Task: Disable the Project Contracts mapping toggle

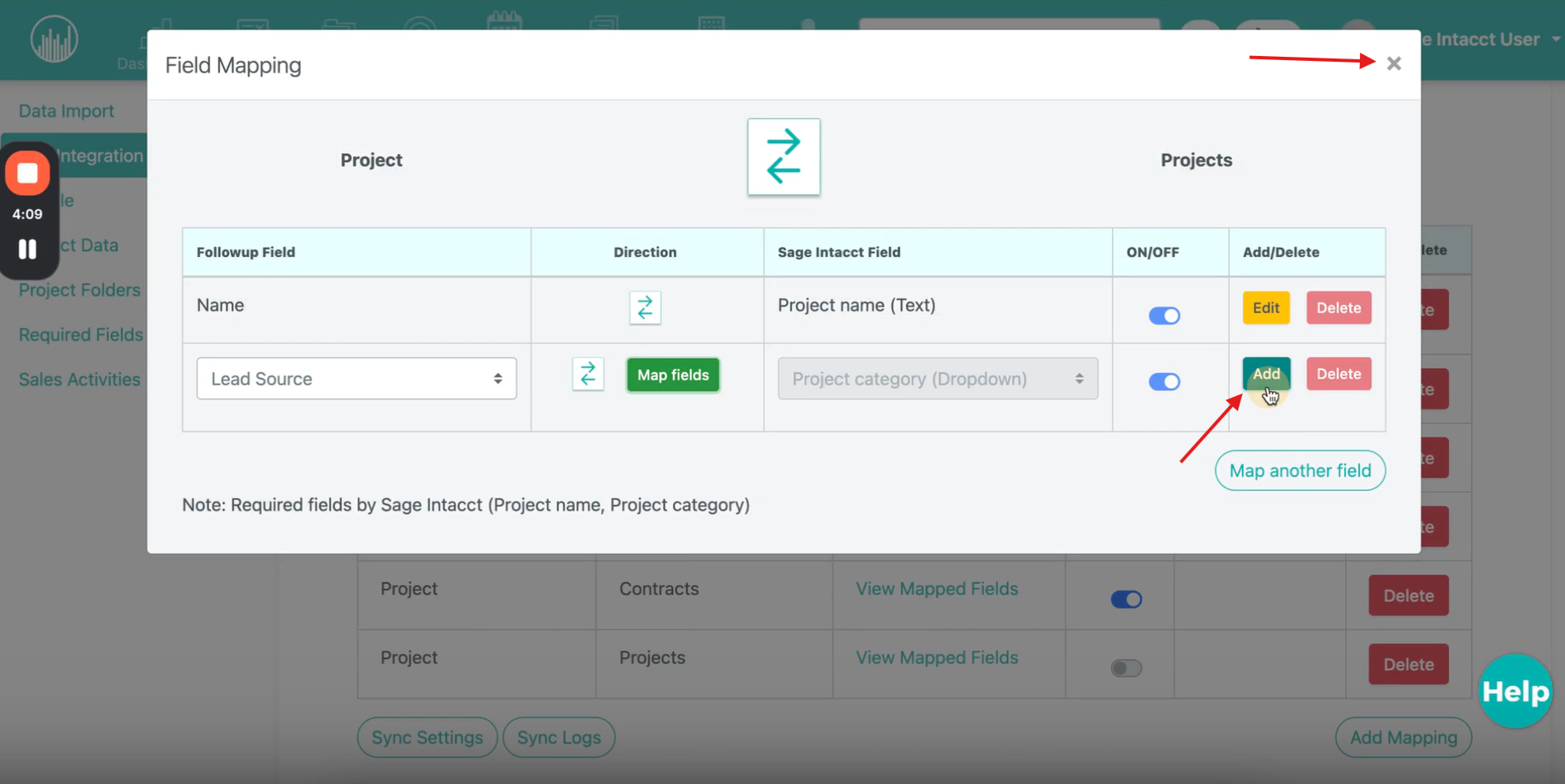Action: 1126,600
